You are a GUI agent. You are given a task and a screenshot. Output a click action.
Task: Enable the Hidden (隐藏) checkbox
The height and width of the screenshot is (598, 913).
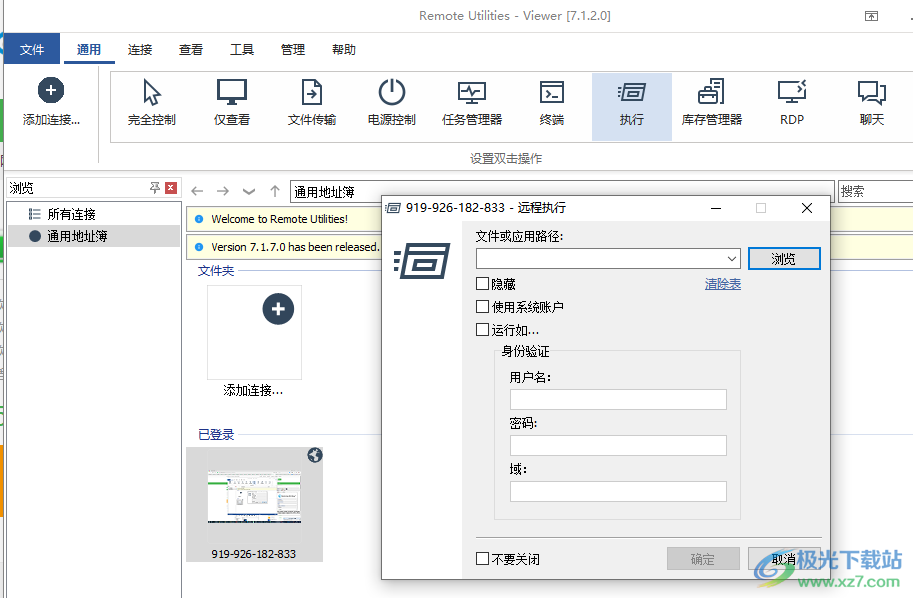tap(482, 284)
